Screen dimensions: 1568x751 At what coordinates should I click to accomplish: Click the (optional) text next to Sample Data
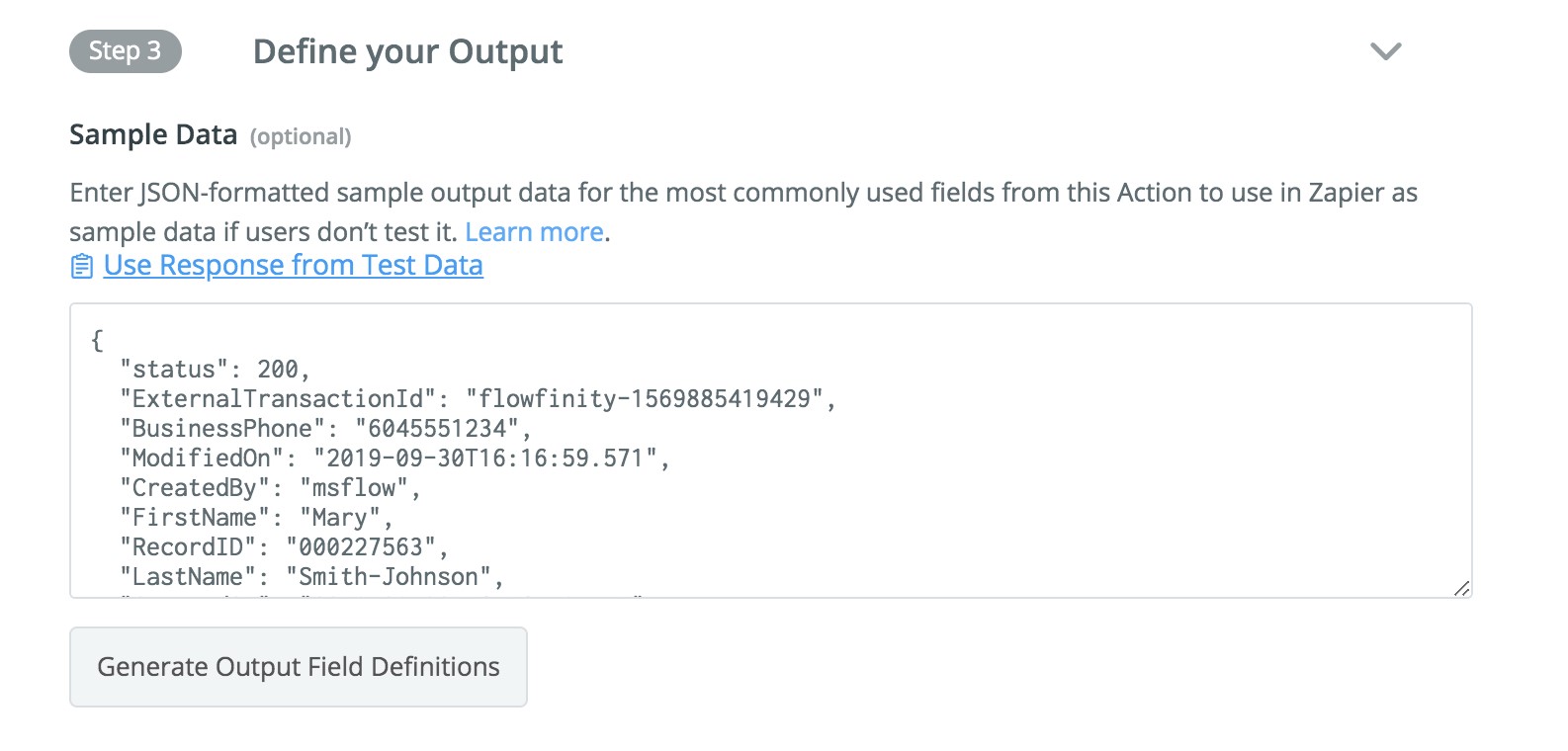pyautogui.click(x=301, y=136)
